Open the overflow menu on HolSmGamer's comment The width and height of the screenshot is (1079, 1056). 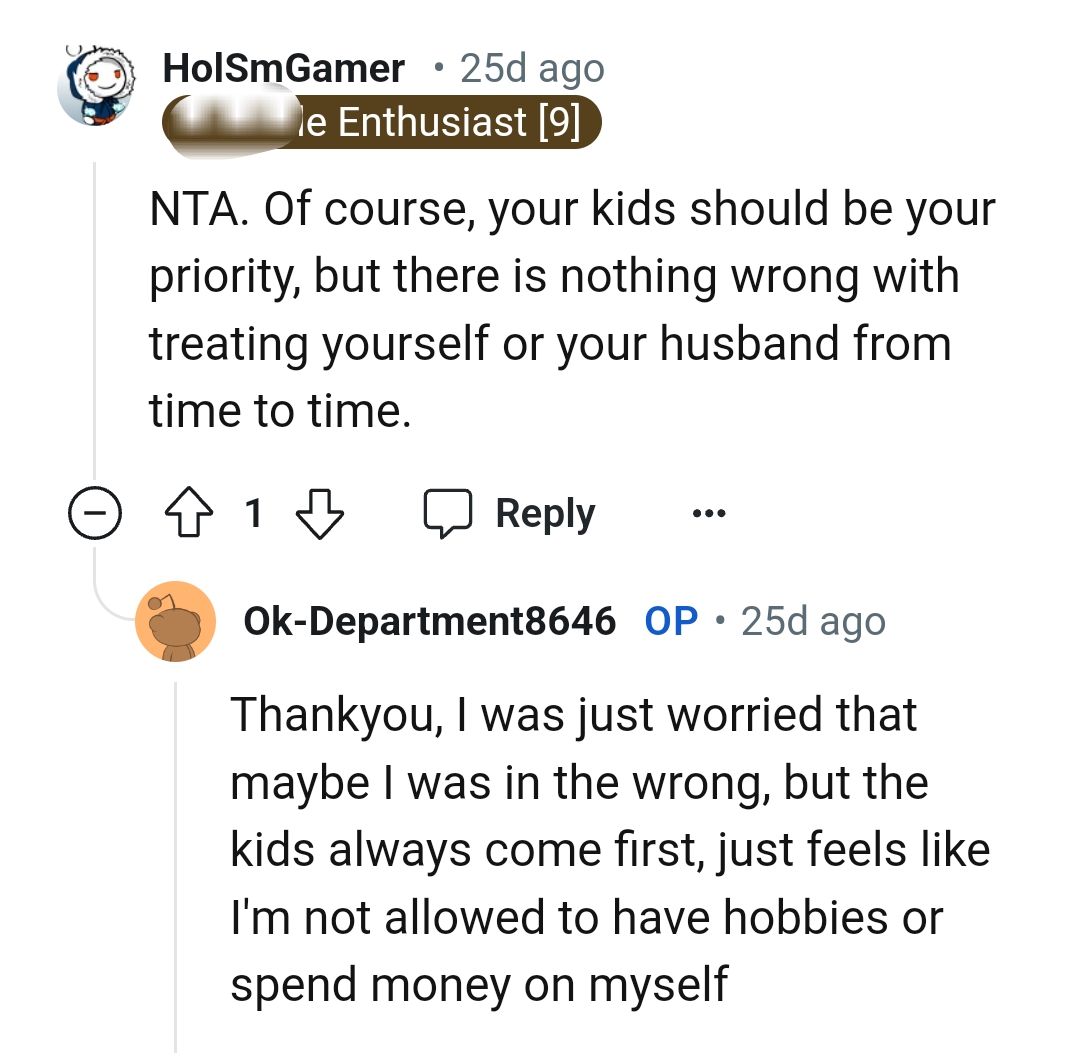pos(708,512)
